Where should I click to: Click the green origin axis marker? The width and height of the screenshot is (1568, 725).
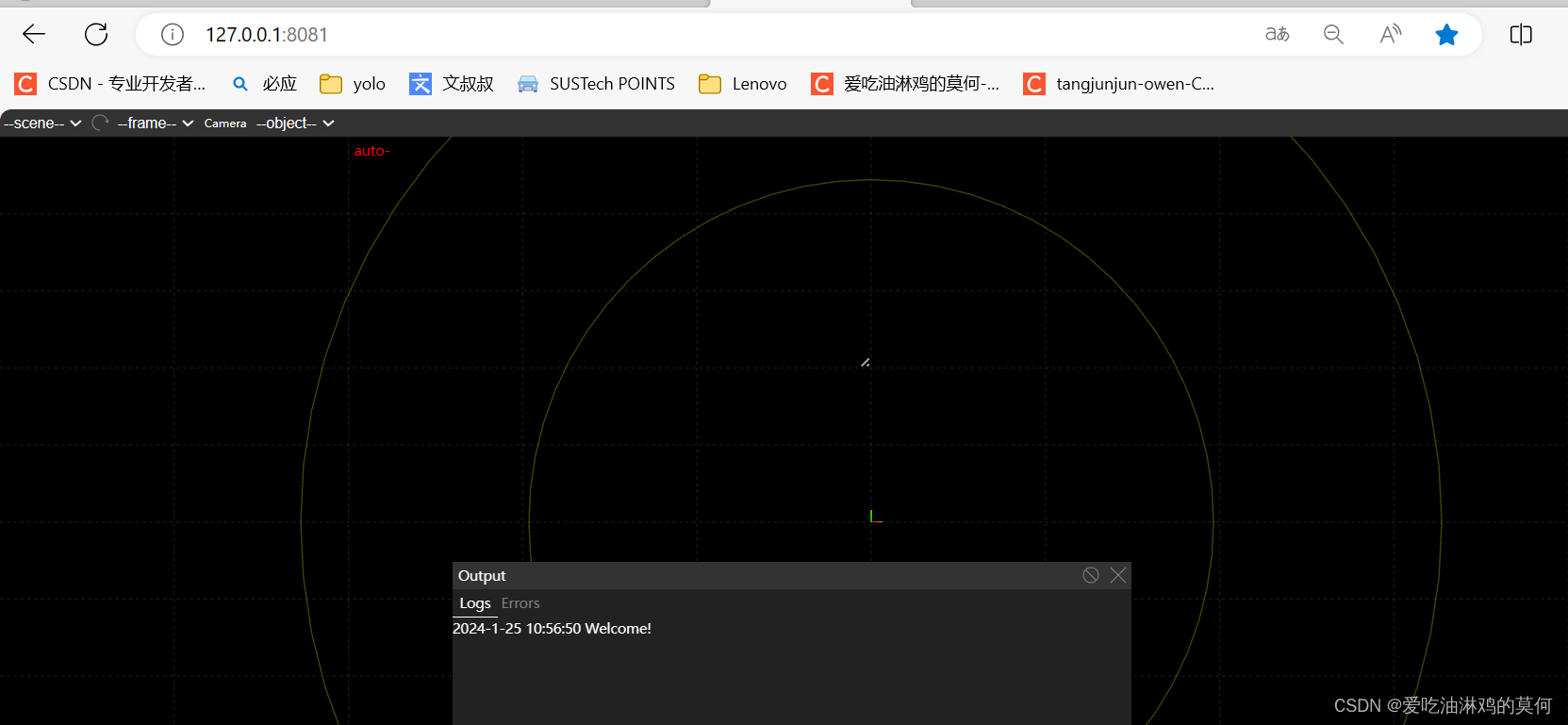point(876,516)
